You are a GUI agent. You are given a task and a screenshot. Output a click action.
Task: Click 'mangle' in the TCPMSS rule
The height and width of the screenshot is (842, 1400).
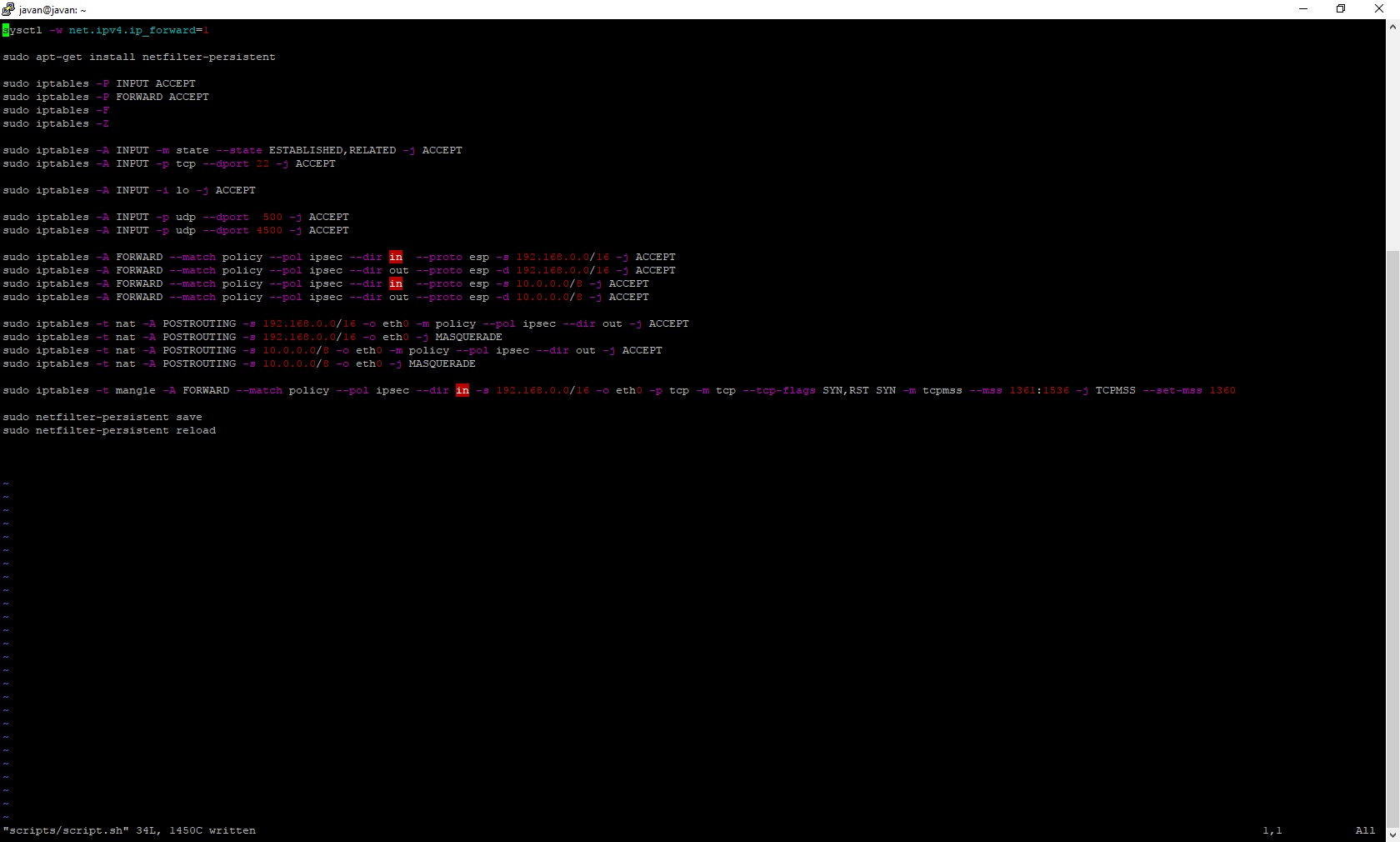click(136, 390)
